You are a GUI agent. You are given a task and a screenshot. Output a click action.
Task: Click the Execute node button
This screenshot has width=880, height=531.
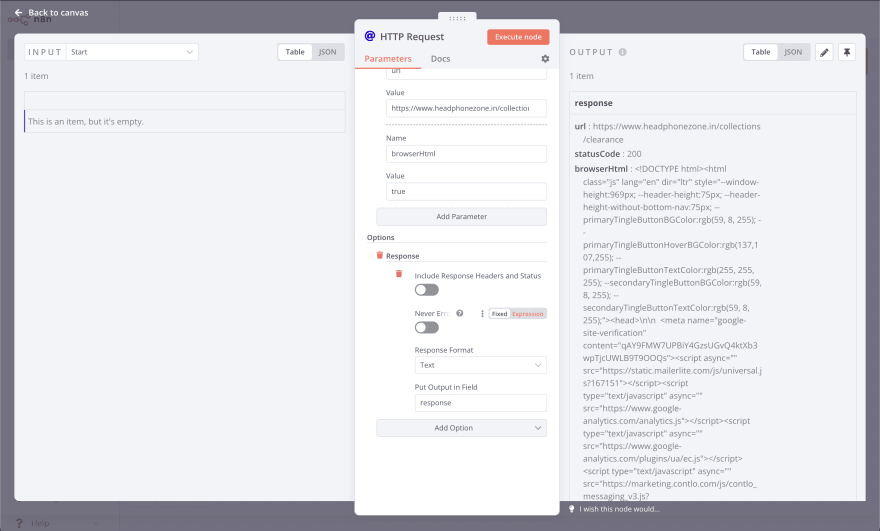tap(518, 37)
